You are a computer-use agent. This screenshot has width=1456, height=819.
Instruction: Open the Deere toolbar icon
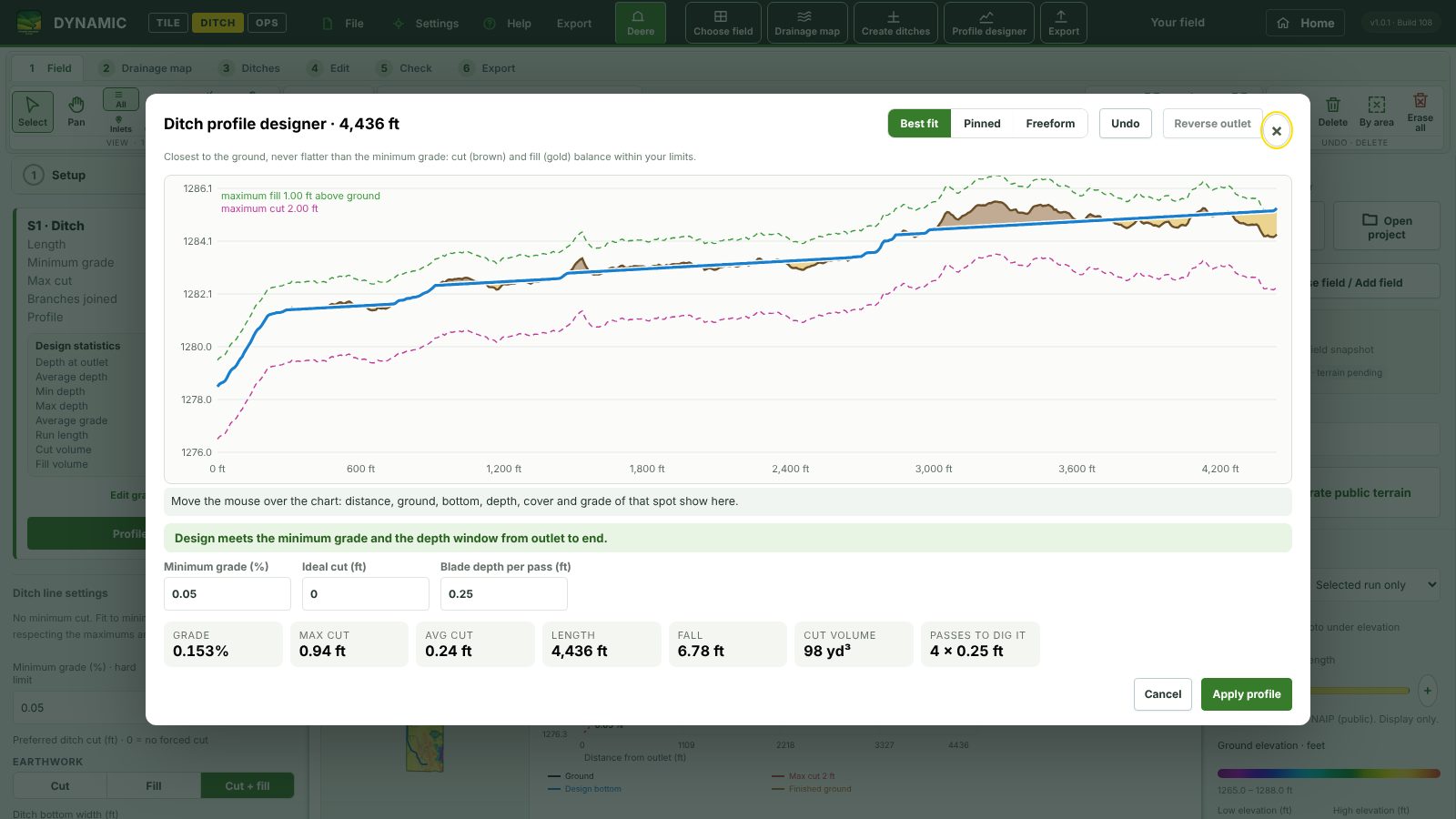point(641,23)
